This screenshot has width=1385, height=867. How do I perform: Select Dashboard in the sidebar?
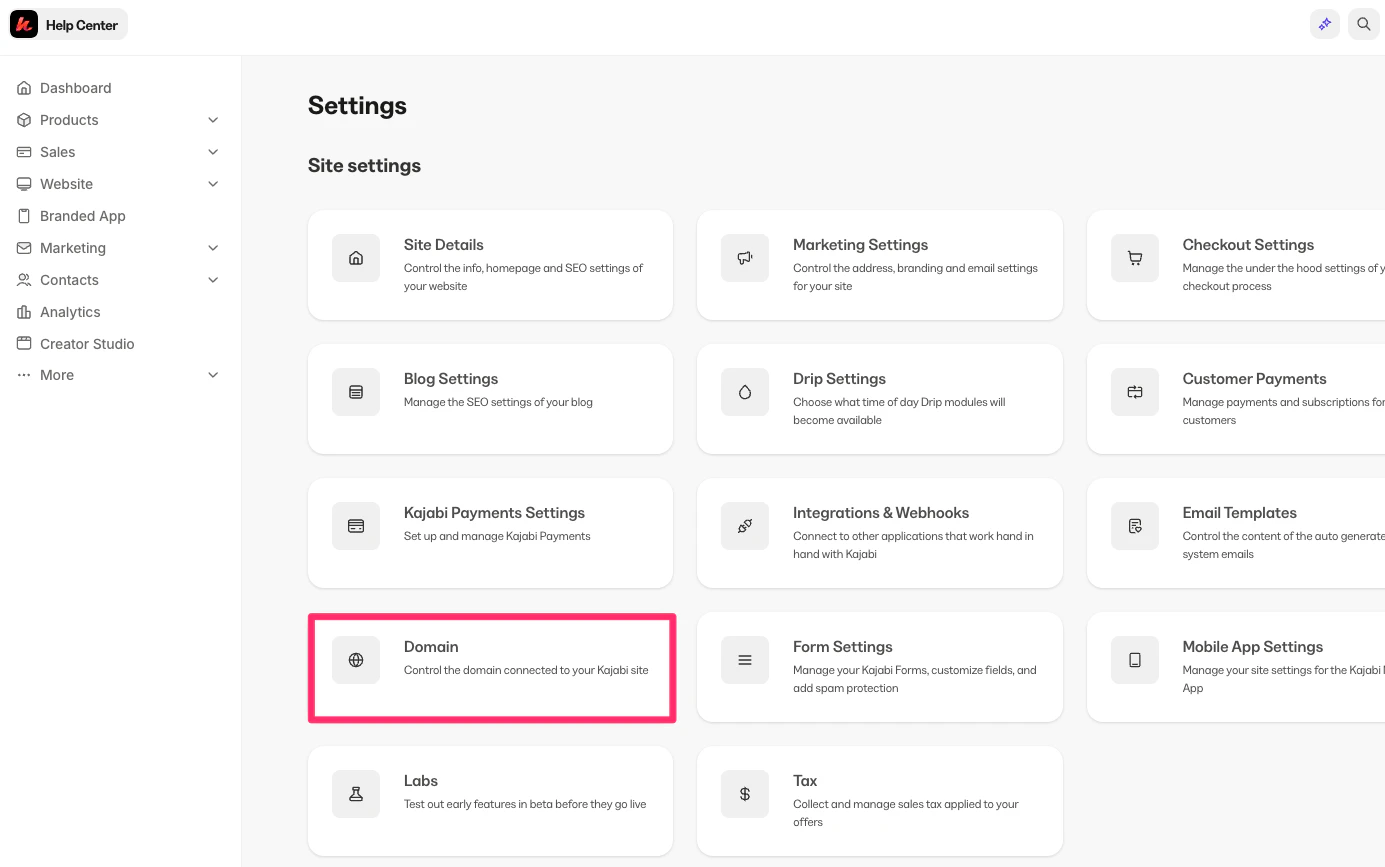pyautogui.click(x=75, y=87)
